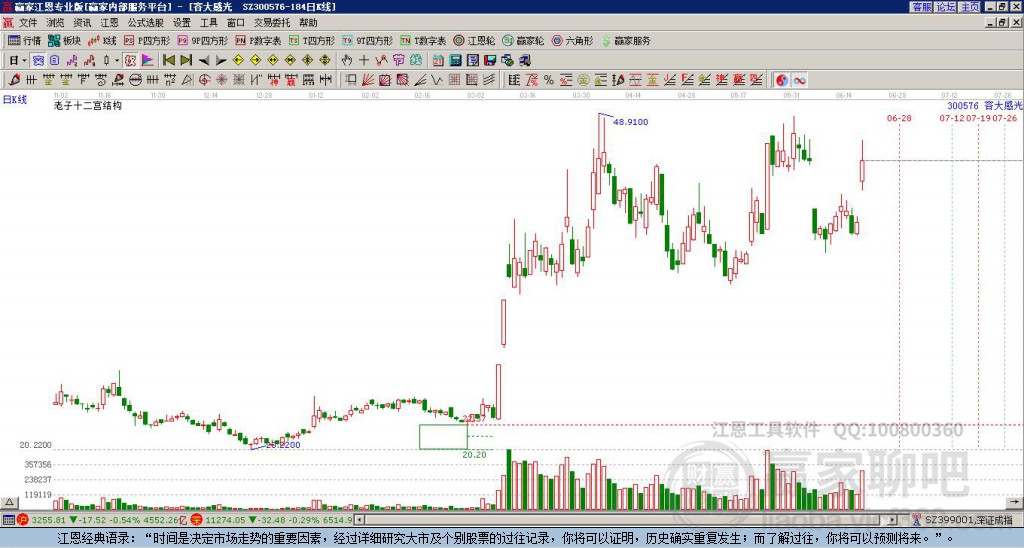
Task: Open the 9P四方形 tool
Action: (x=203, y=40)
